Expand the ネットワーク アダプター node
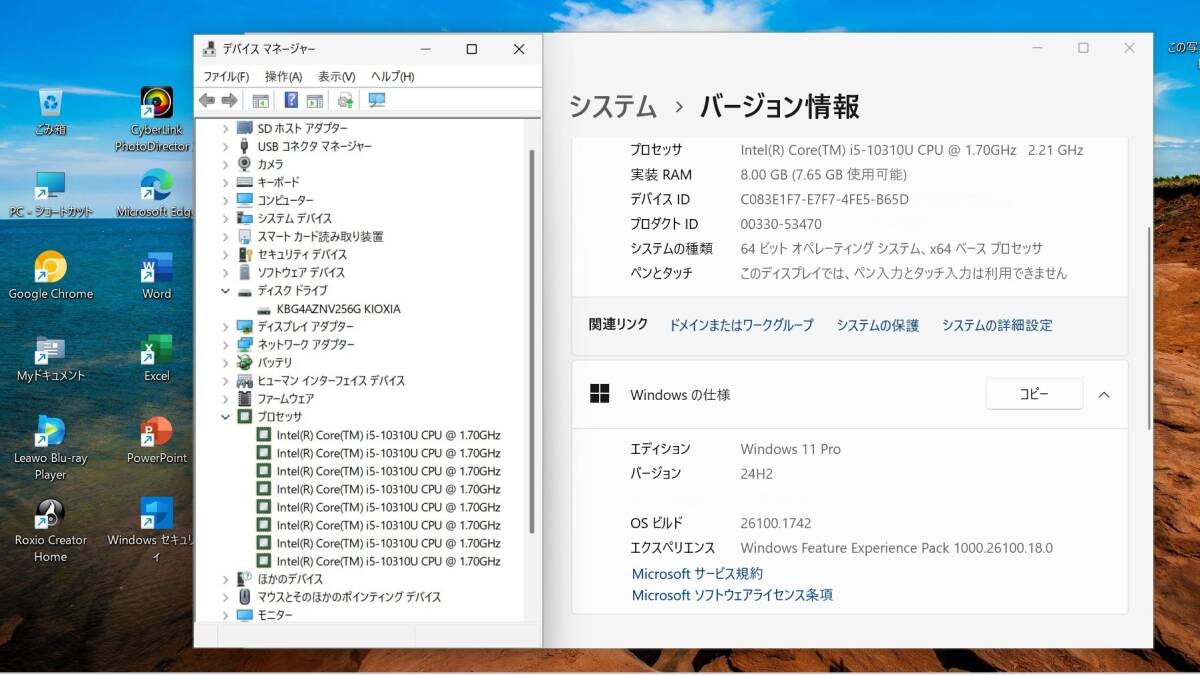This screenshot has width=1200, height=675. (x=226, y=345)
